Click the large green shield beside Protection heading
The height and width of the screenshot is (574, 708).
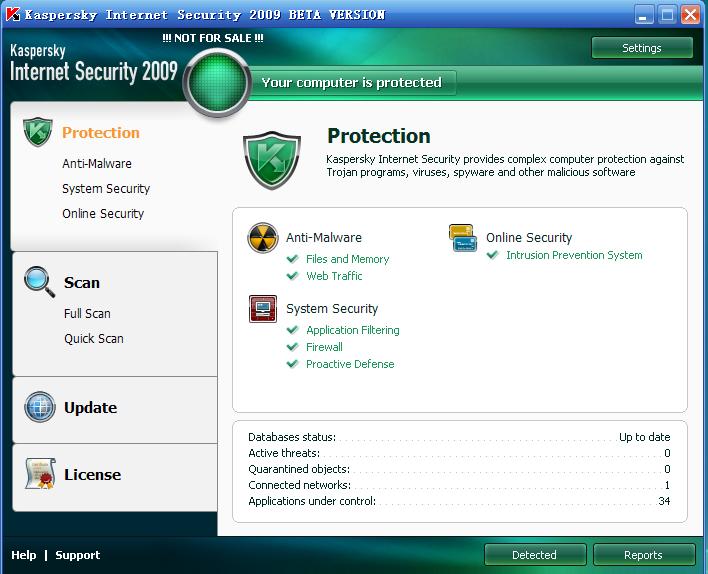point(272,160)
